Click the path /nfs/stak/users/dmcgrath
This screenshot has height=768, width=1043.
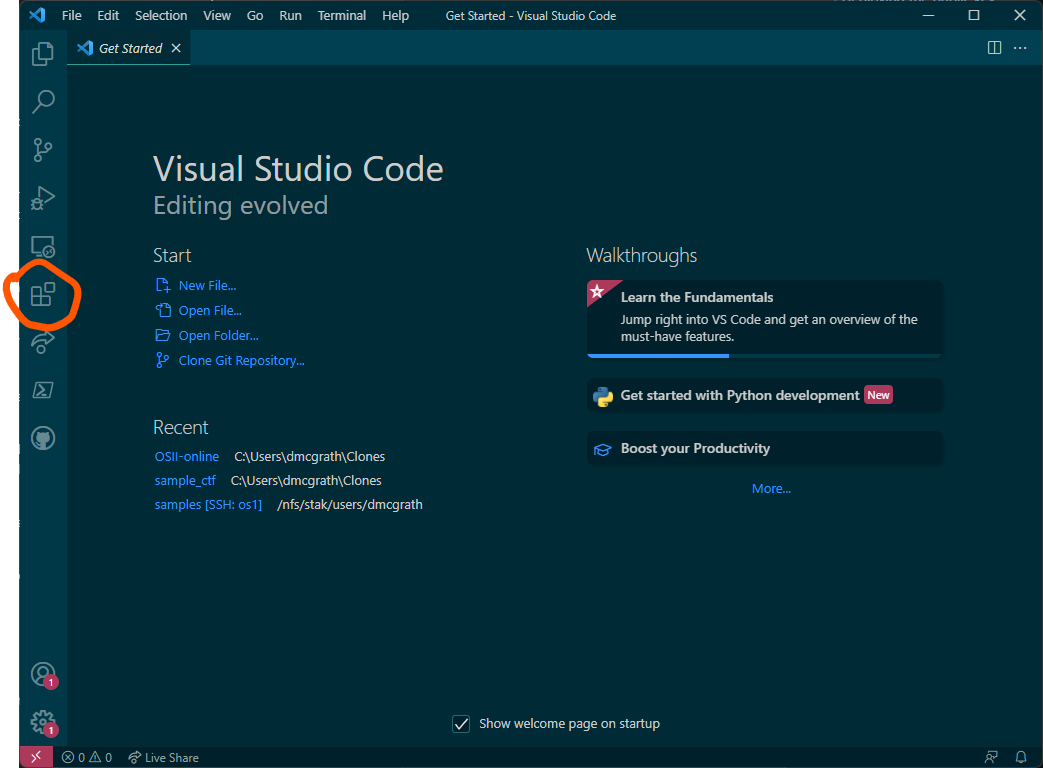click(350, 504)
